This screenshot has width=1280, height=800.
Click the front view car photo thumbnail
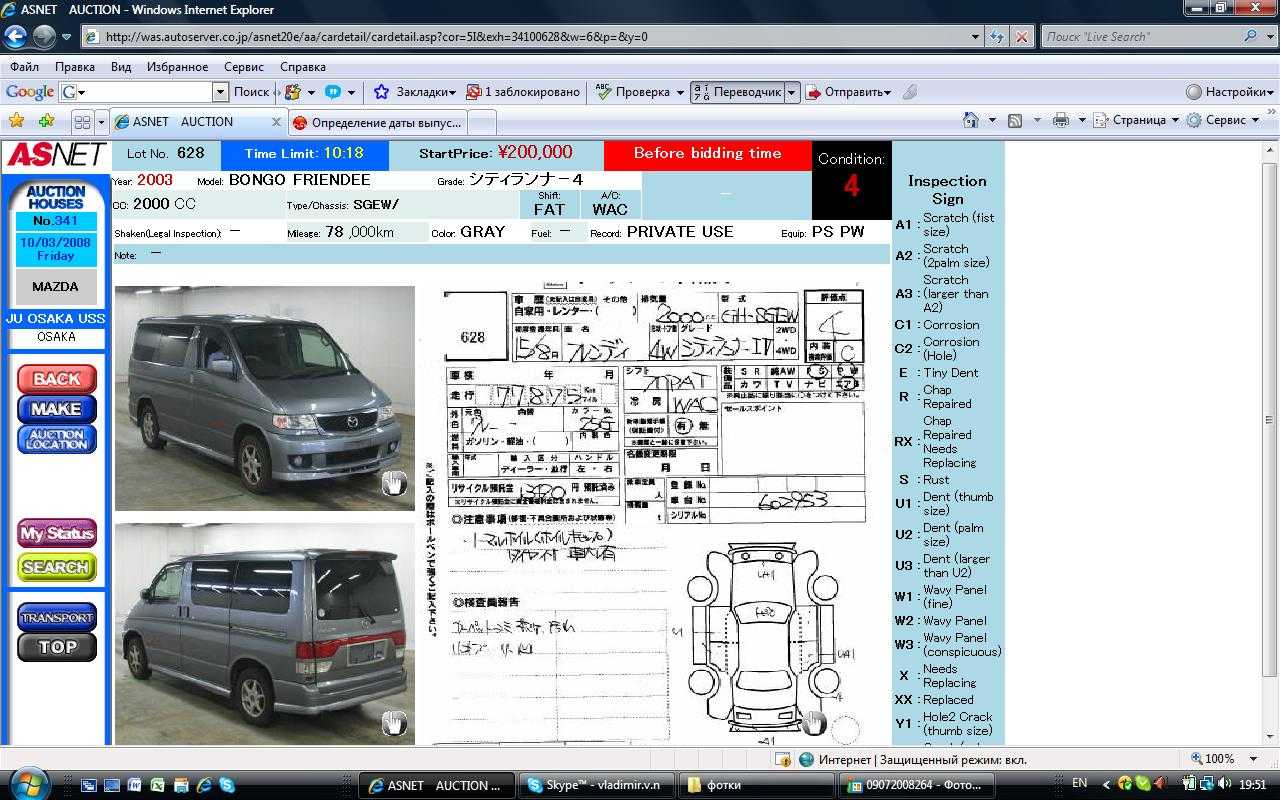[264, 398]
